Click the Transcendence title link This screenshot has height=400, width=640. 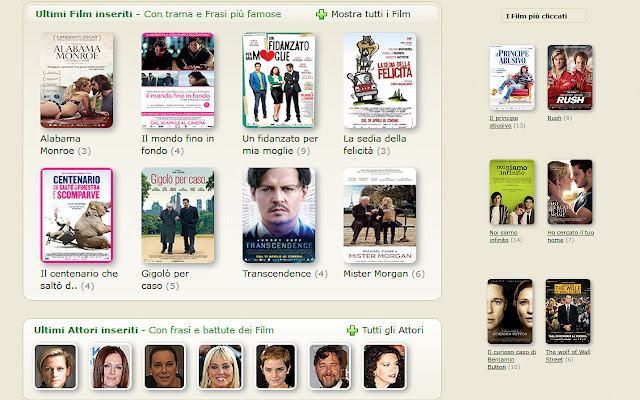click(277, 273)
